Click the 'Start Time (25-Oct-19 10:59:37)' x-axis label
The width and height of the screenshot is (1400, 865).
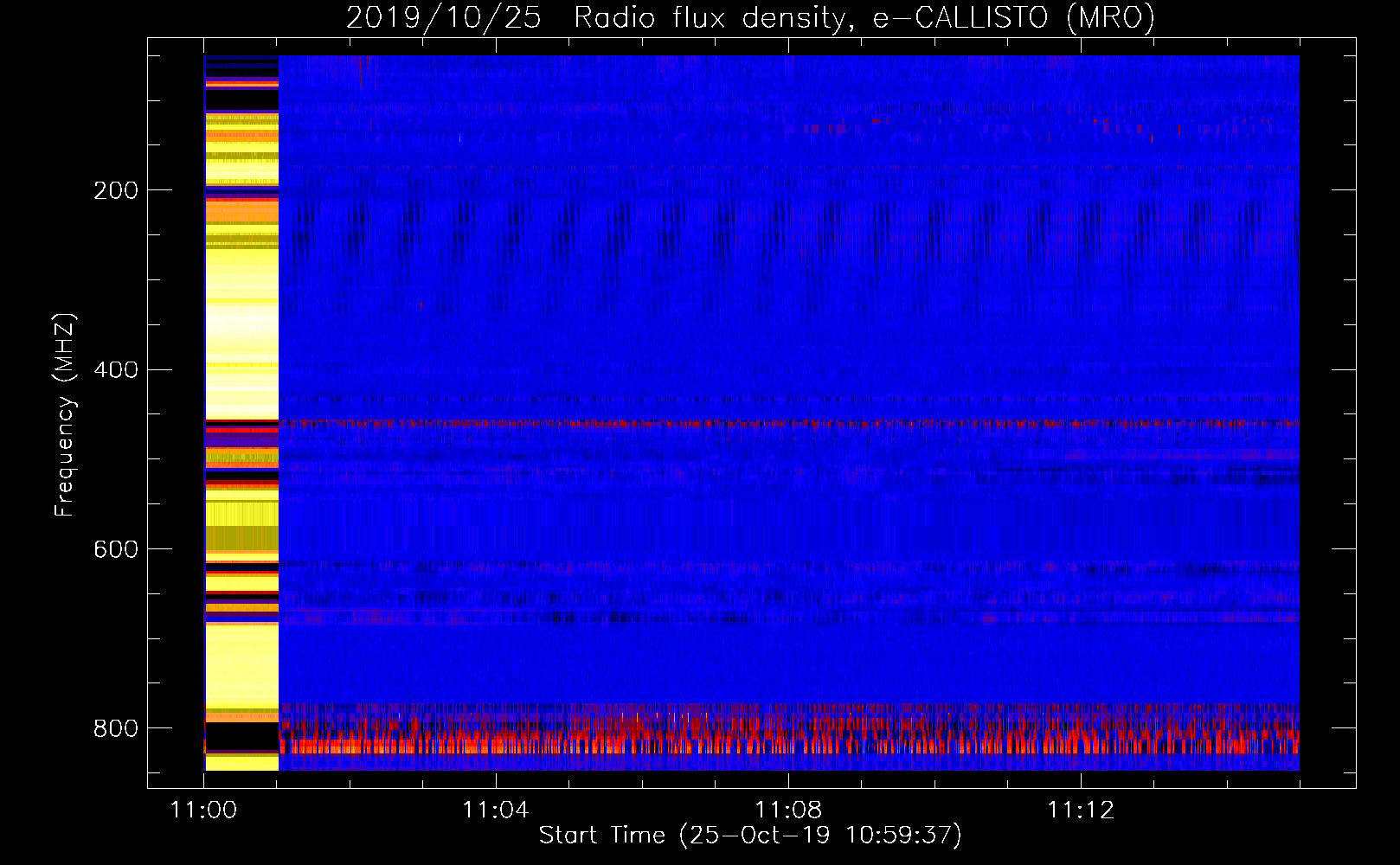750,836
